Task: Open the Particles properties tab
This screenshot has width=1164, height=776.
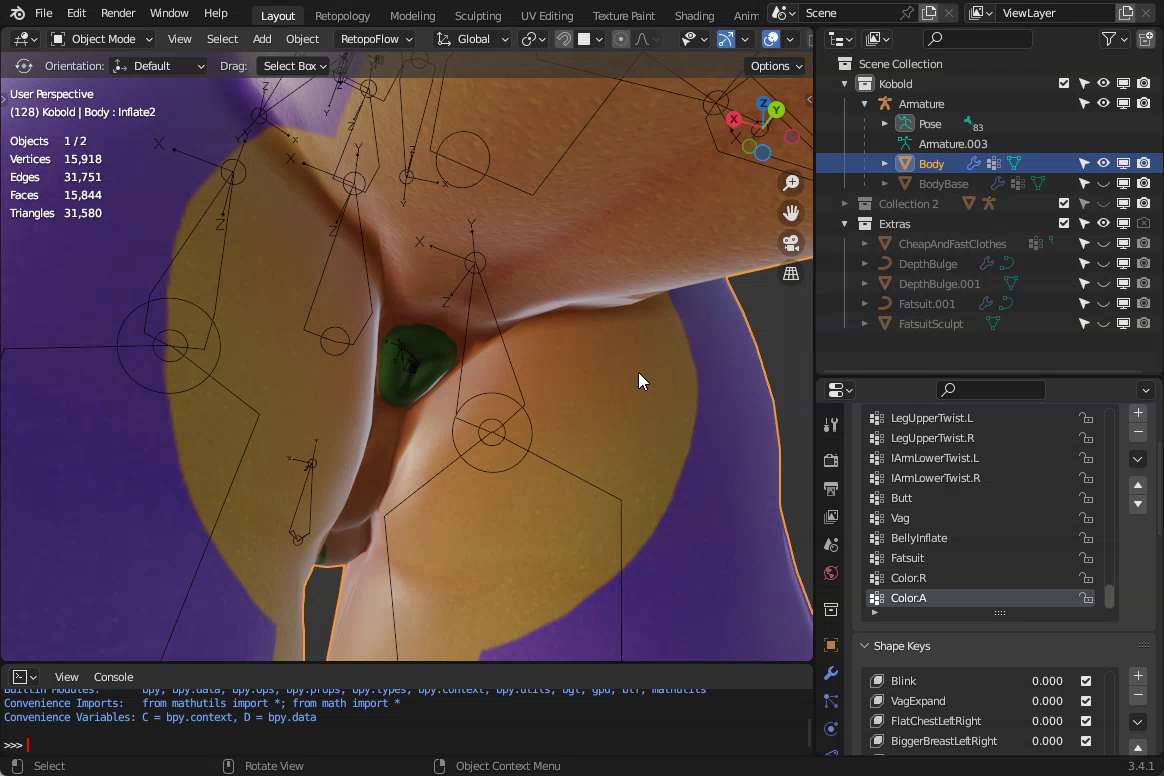Action: tap(831, 701)
